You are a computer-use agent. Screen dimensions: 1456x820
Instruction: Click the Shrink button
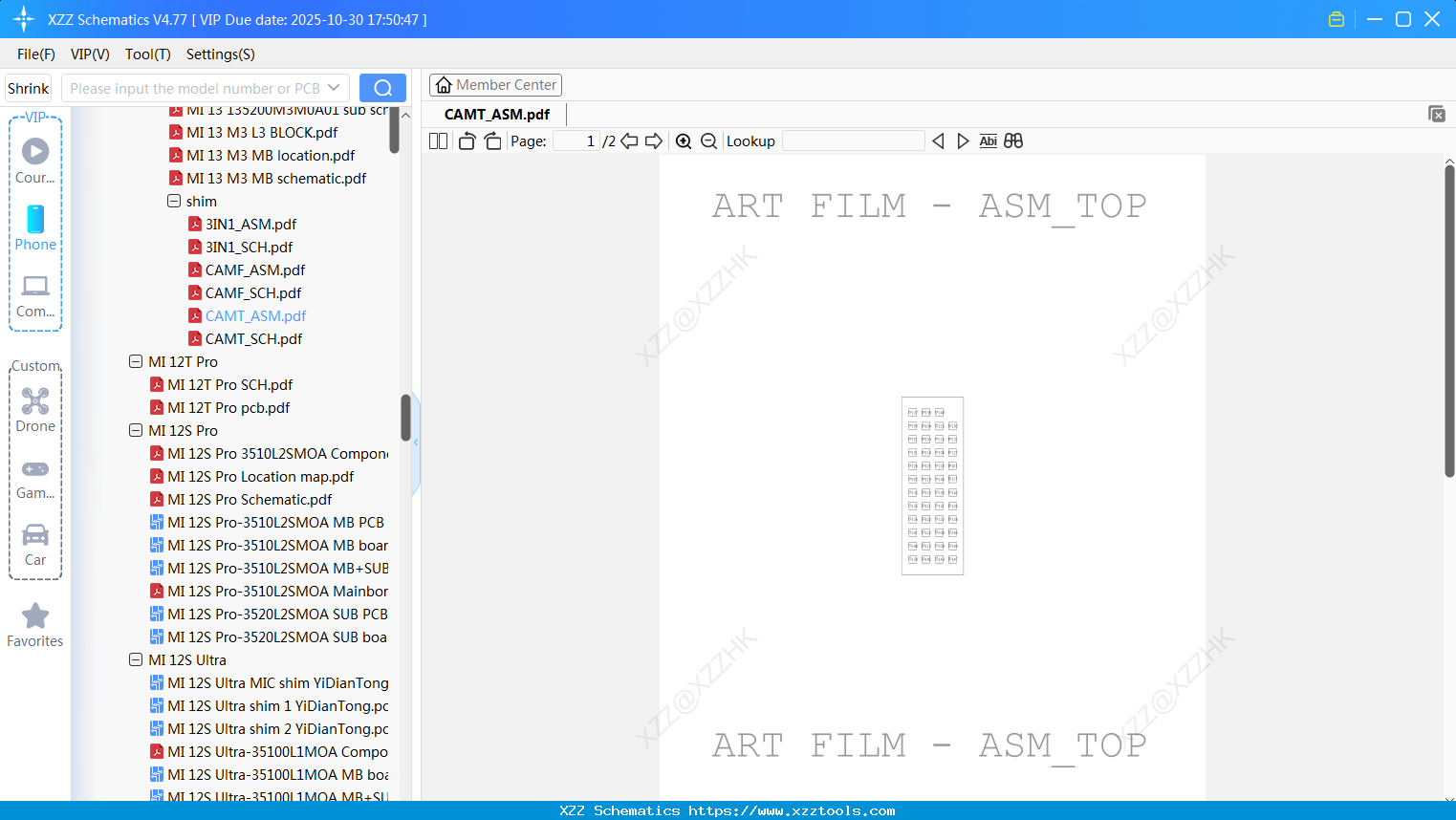[x=28, y=88]
